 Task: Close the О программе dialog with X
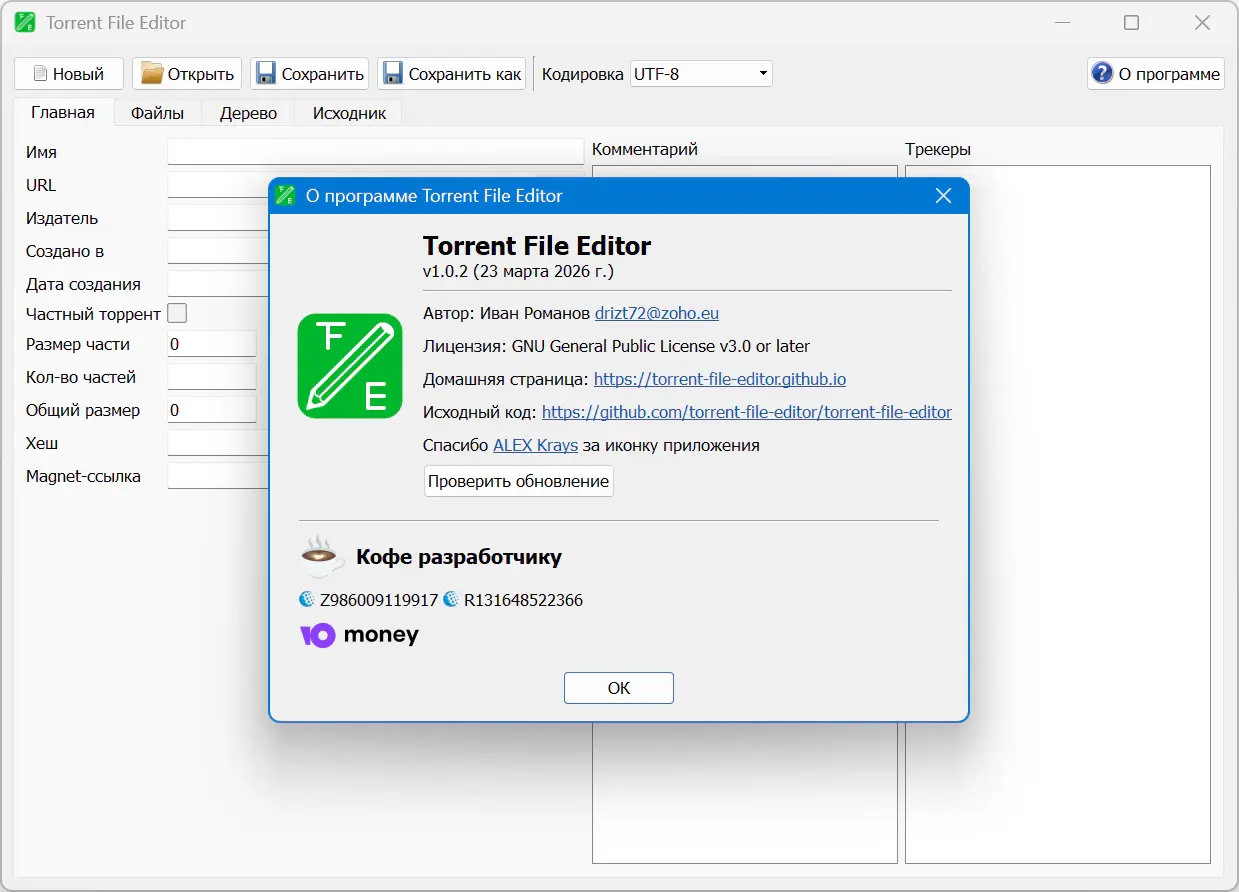click(x=943, y=196)
